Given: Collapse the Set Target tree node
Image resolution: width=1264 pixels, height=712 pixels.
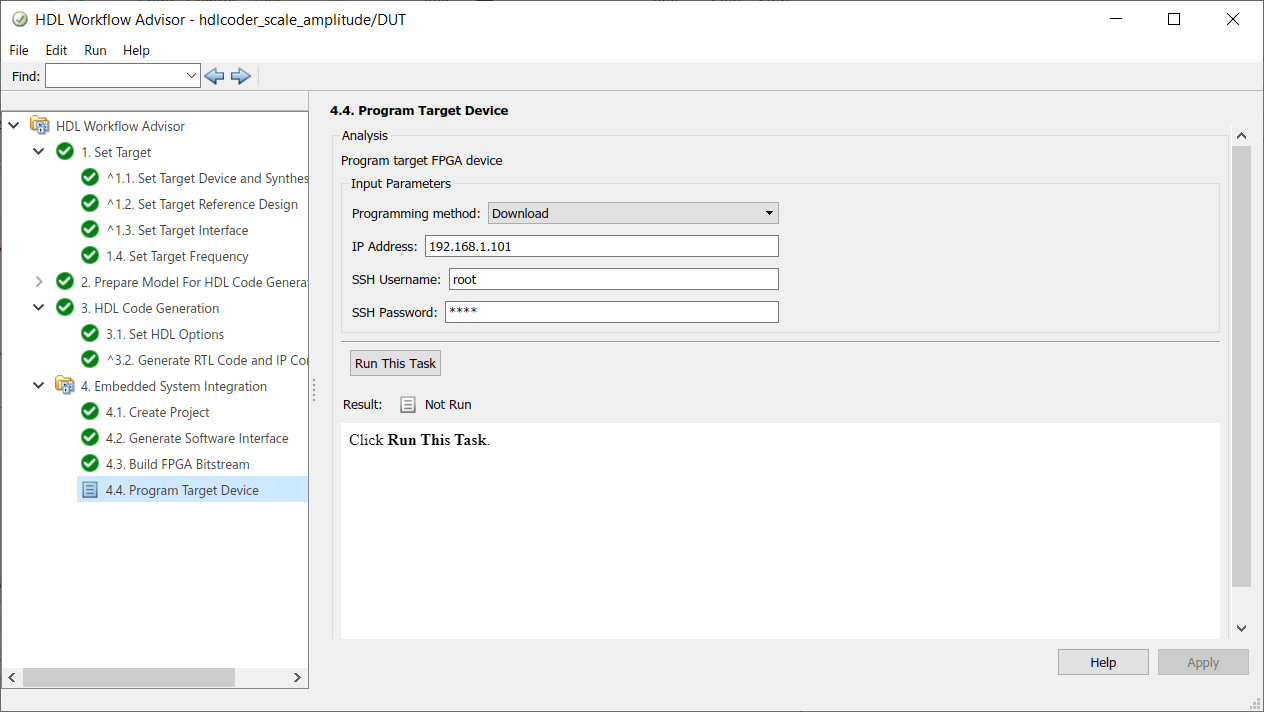Looking at the screenshot, I should click(x=39, y=152).
